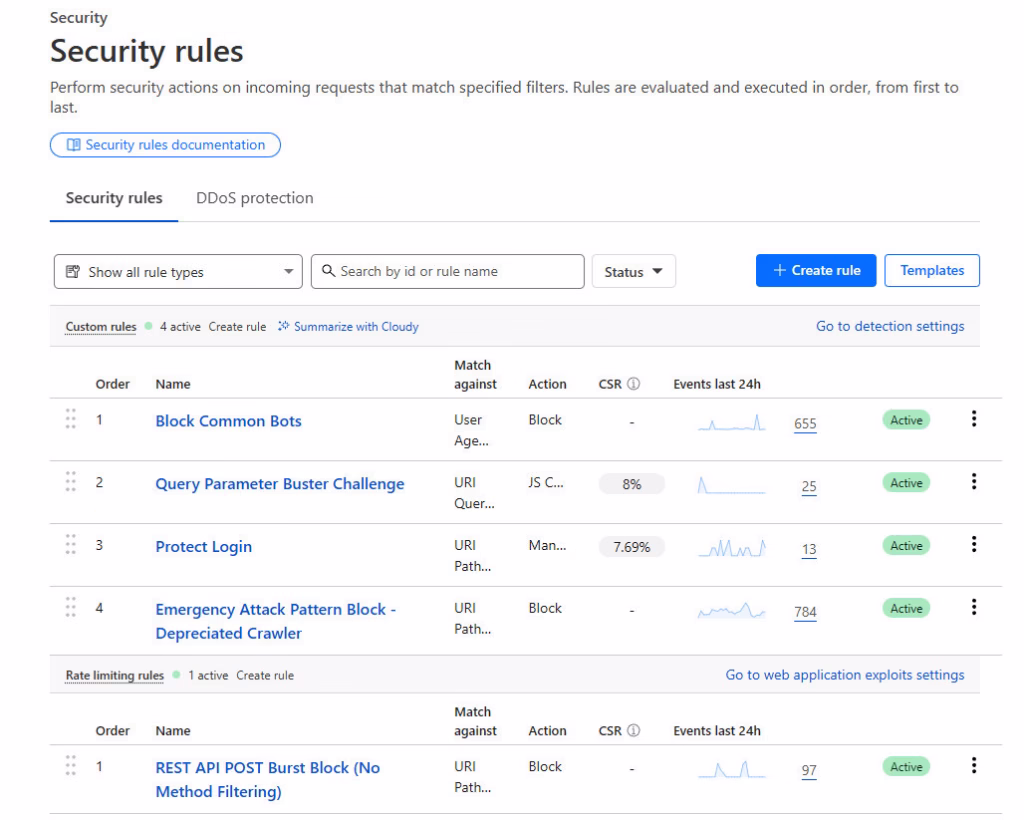Grab the drag handle of Query Parameter Buster Challenge
Image resolution: width=1024 pixels, height=820 pixels.
(x=71, y=481)
